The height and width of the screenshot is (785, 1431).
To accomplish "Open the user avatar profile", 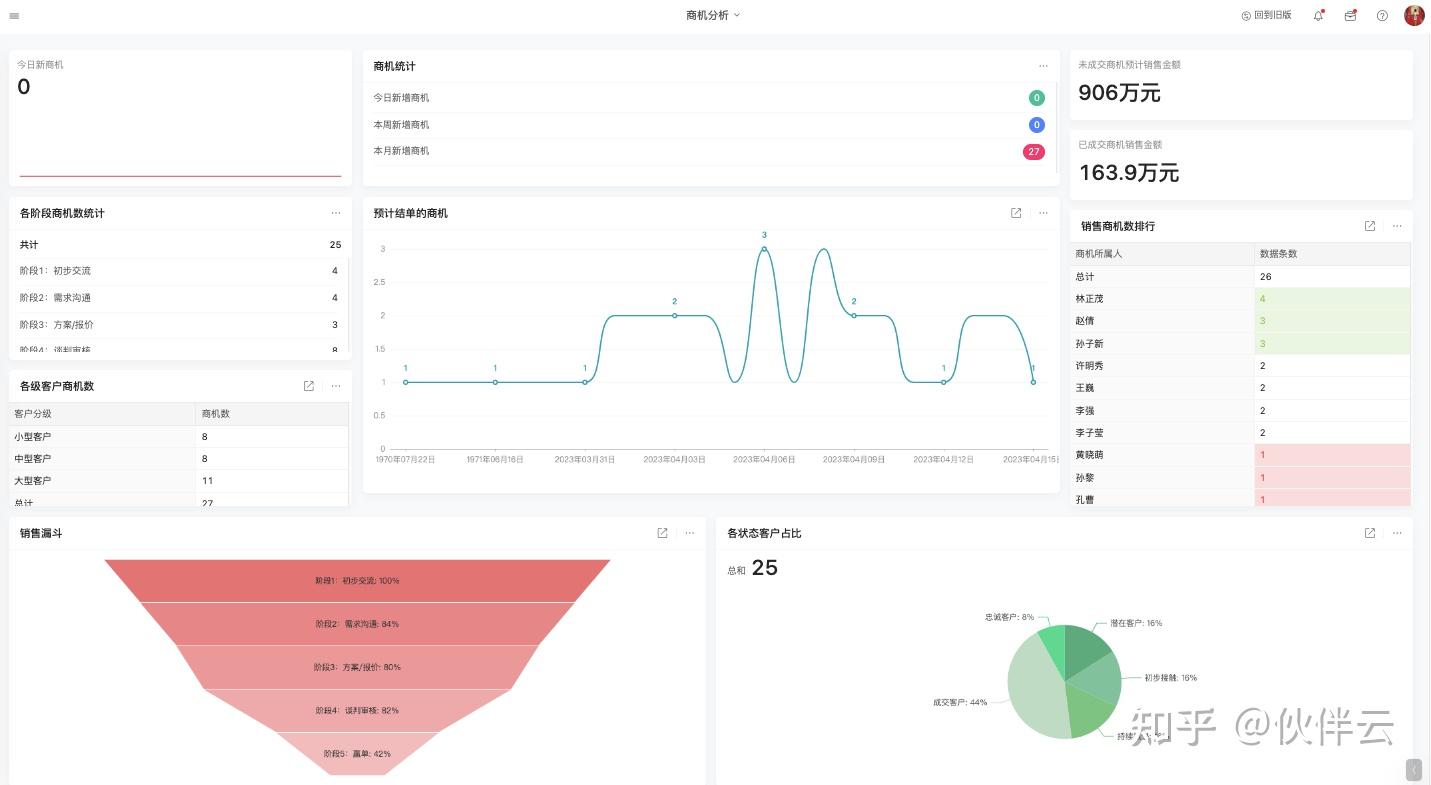I will [x=1414, y=15].
